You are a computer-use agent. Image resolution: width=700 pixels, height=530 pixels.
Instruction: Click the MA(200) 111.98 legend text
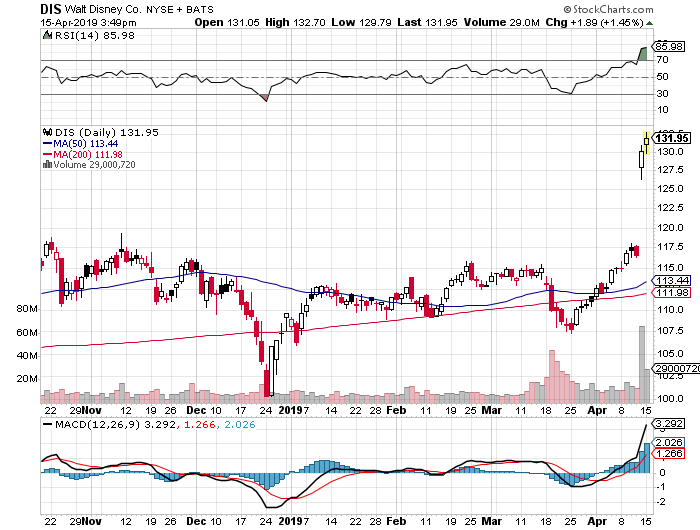(88, 154)
